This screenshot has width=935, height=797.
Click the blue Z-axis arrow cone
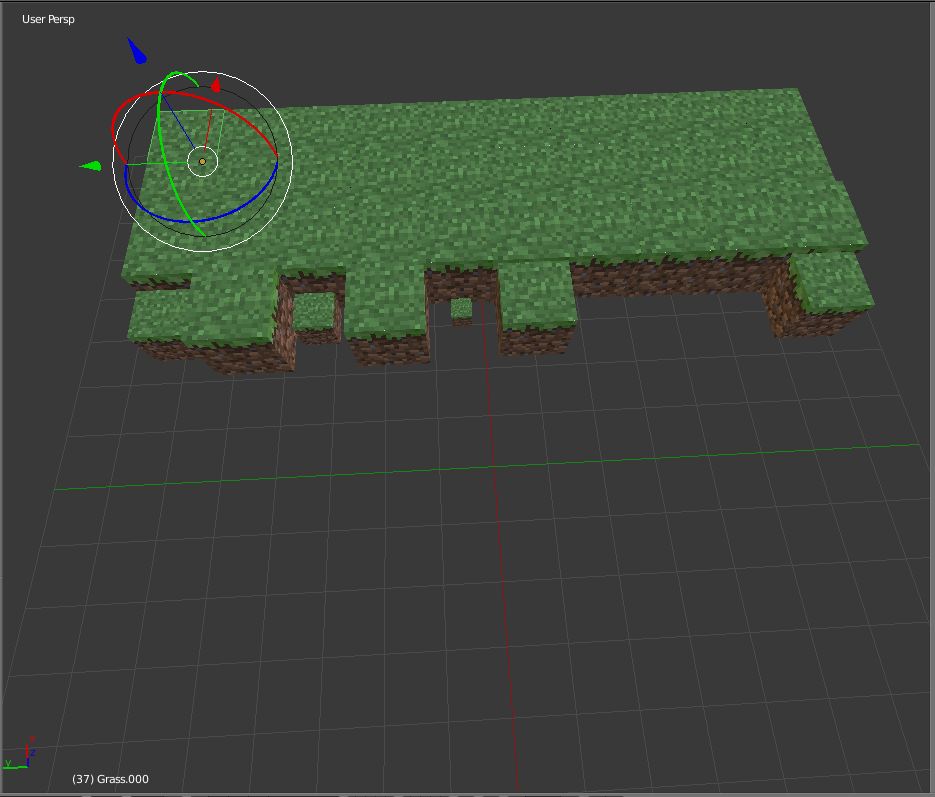tap(137, 51)
